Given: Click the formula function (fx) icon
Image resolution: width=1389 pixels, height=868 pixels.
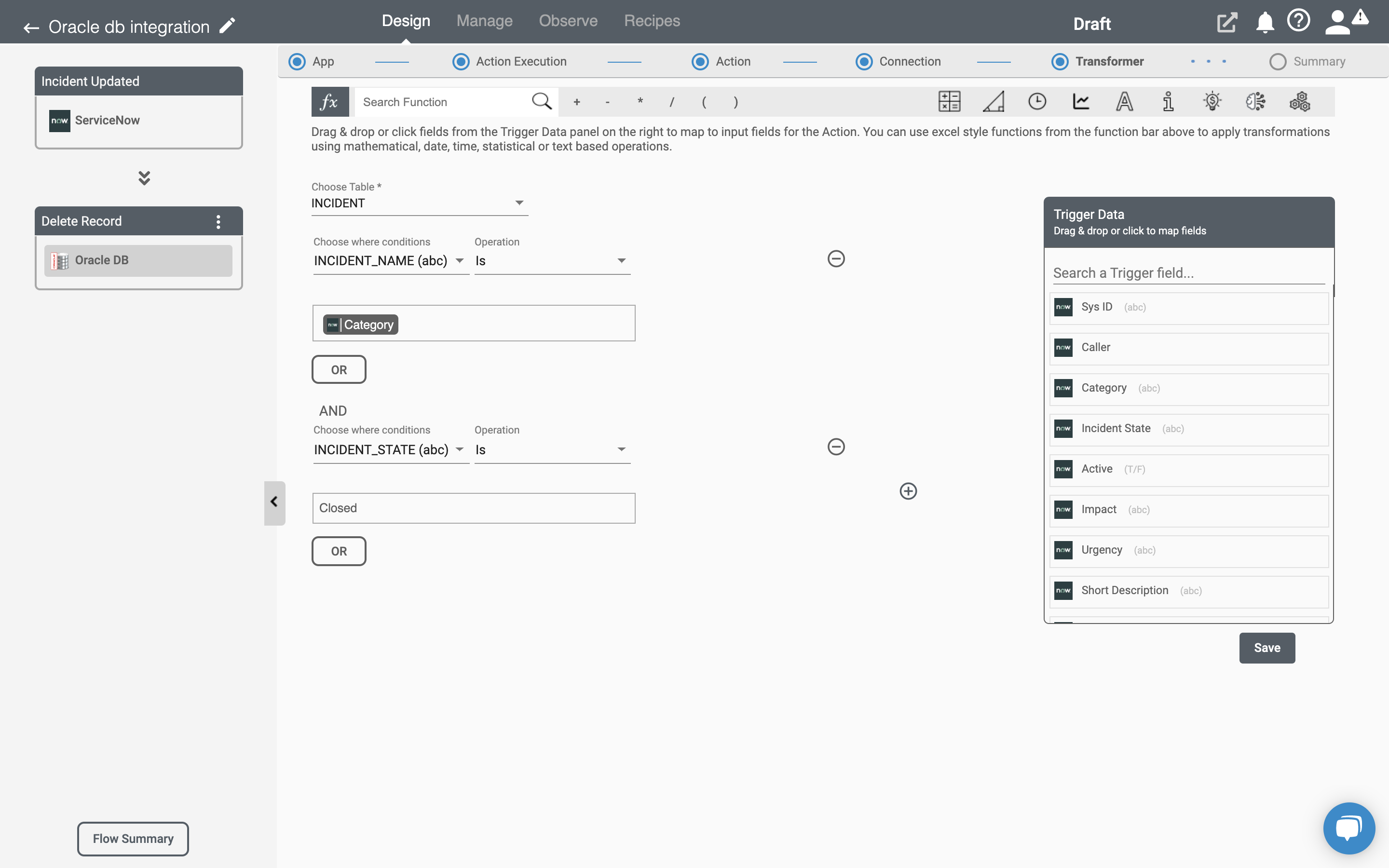Looking at the screenshot, I should click(x=329, y=101).
